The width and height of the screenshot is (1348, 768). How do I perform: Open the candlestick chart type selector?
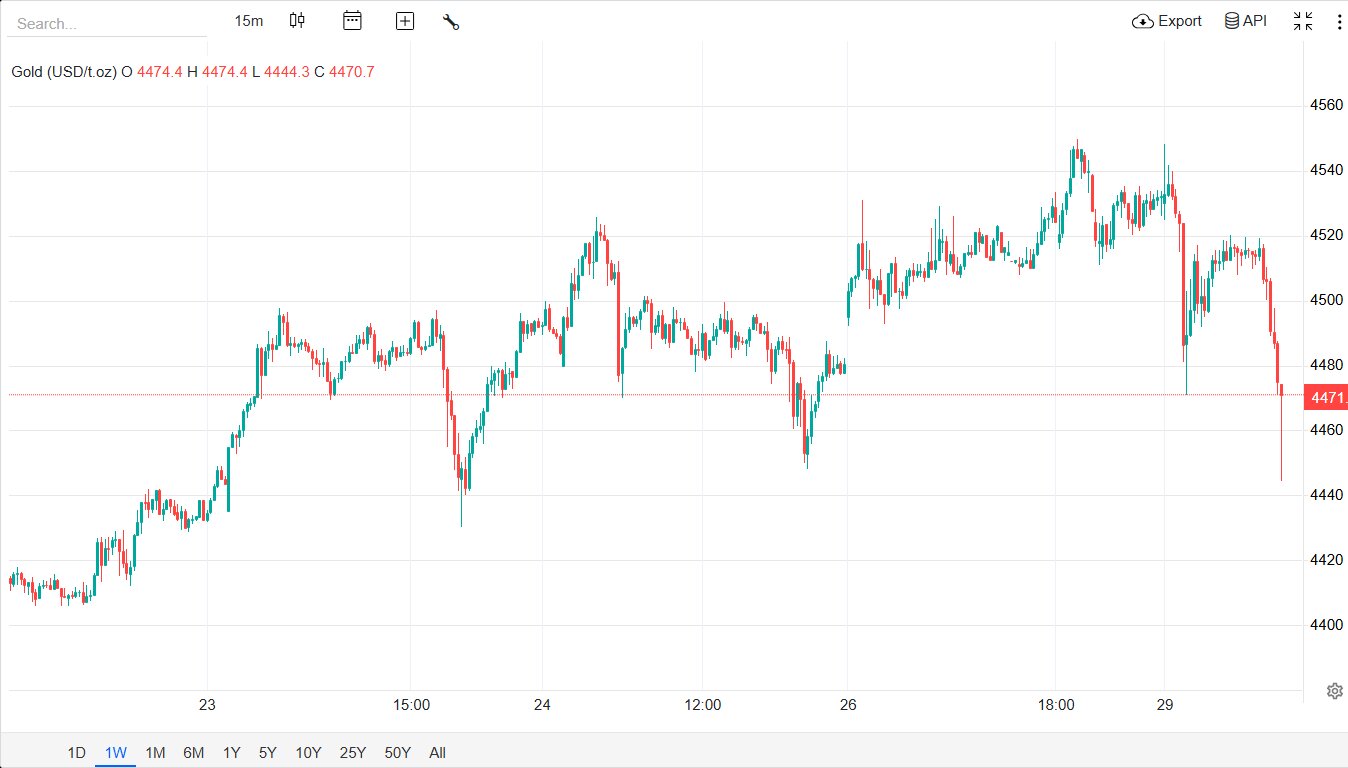click(297, 21)
